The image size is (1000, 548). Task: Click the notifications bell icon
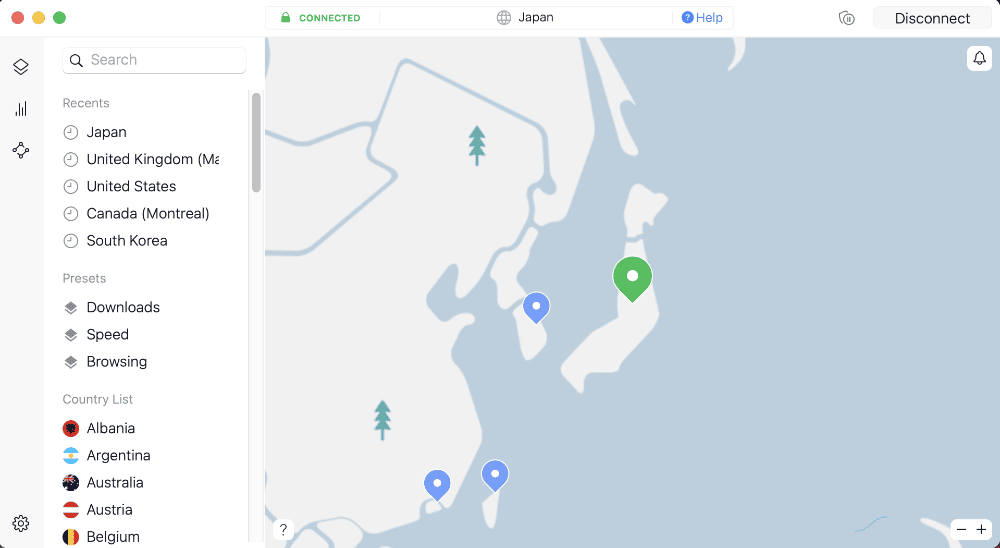pyautogui.click(x=980, y=59)
